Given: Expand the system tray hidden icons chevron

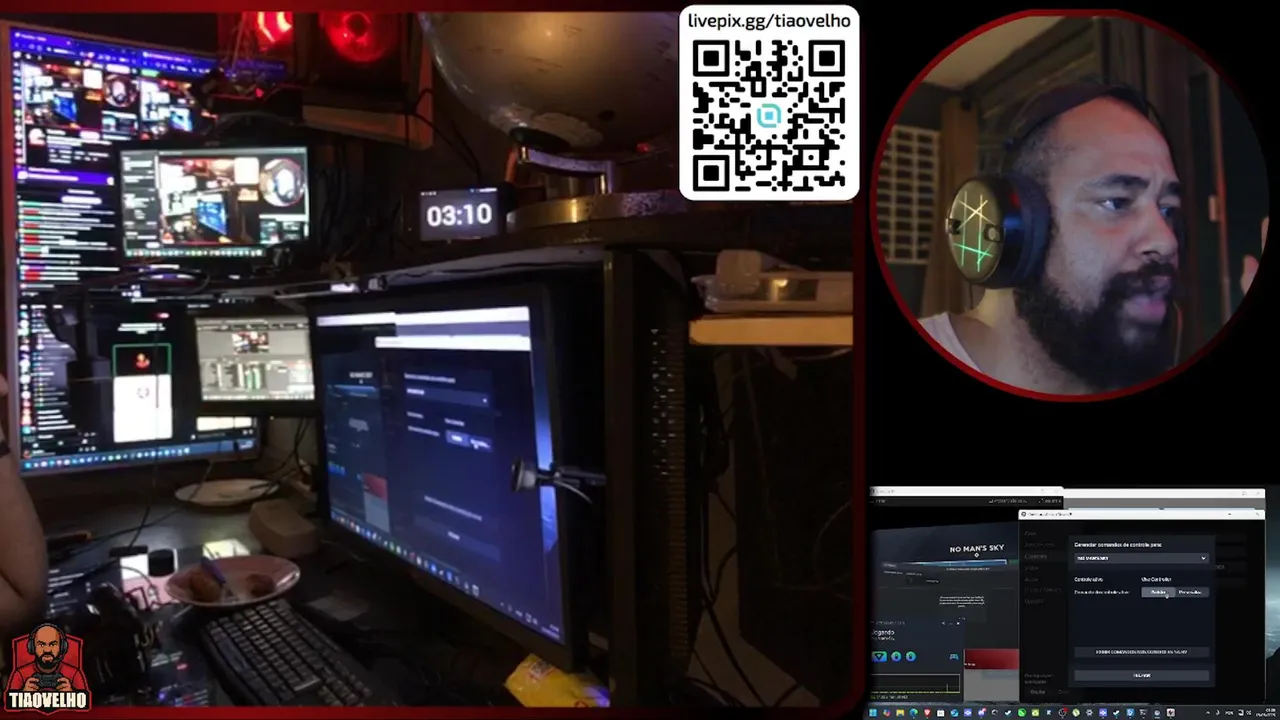Looking at the screenshot, I should pyautogui.click(x=1208, y=713).
